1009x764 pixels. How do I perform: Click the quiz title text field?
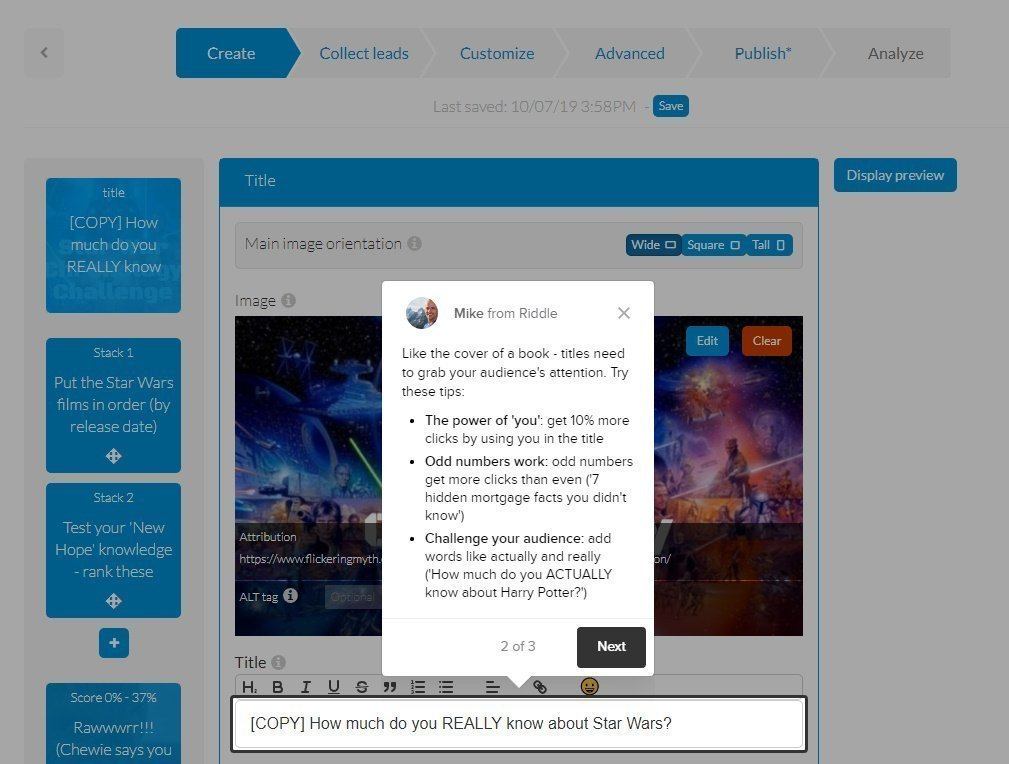(x=519, y=724)
